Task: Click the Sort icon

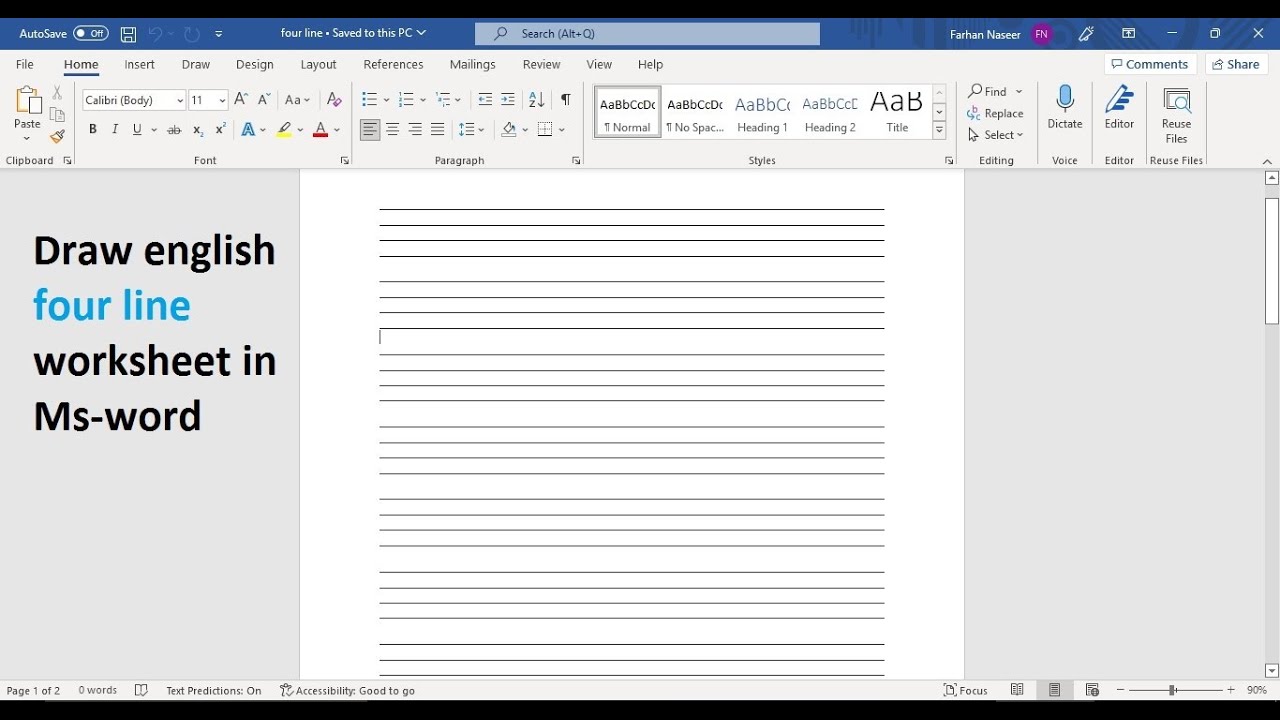Action: pyautogui.click(x=537, y=100)
